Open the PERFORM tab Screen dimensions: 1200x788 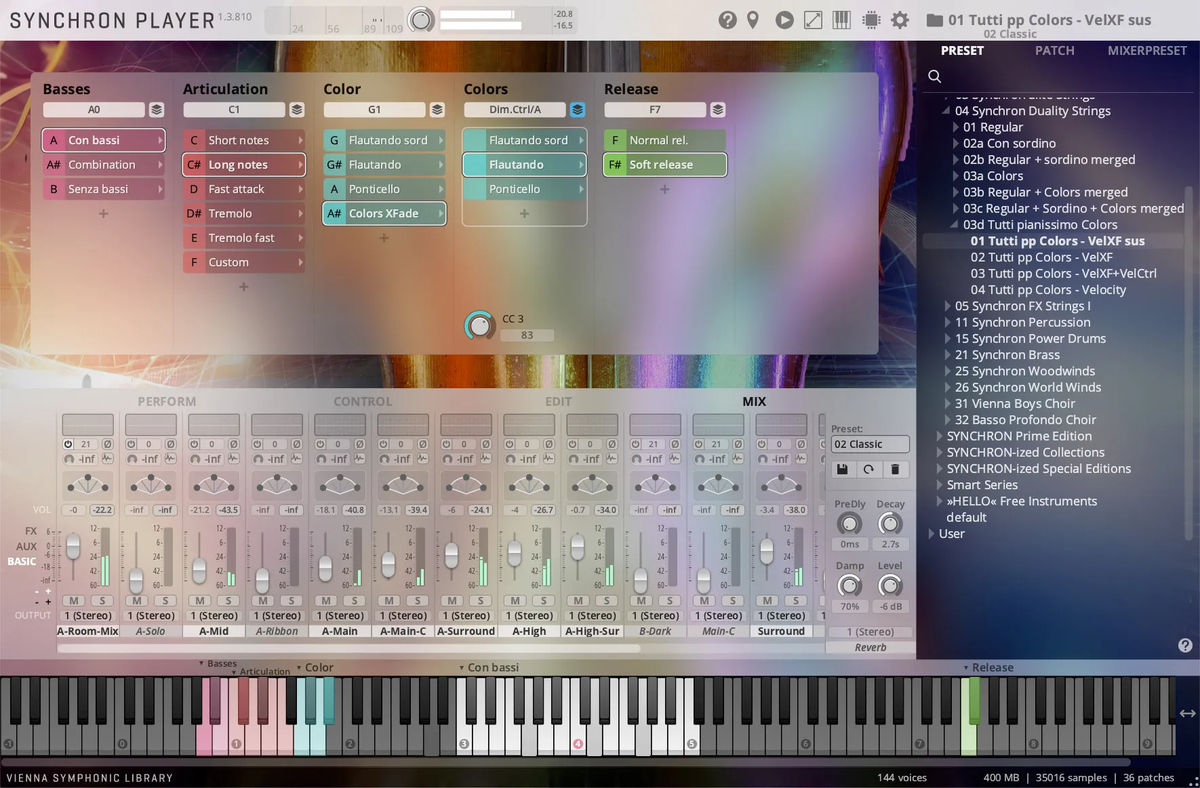pyautogui.click(x=167, y=402)
